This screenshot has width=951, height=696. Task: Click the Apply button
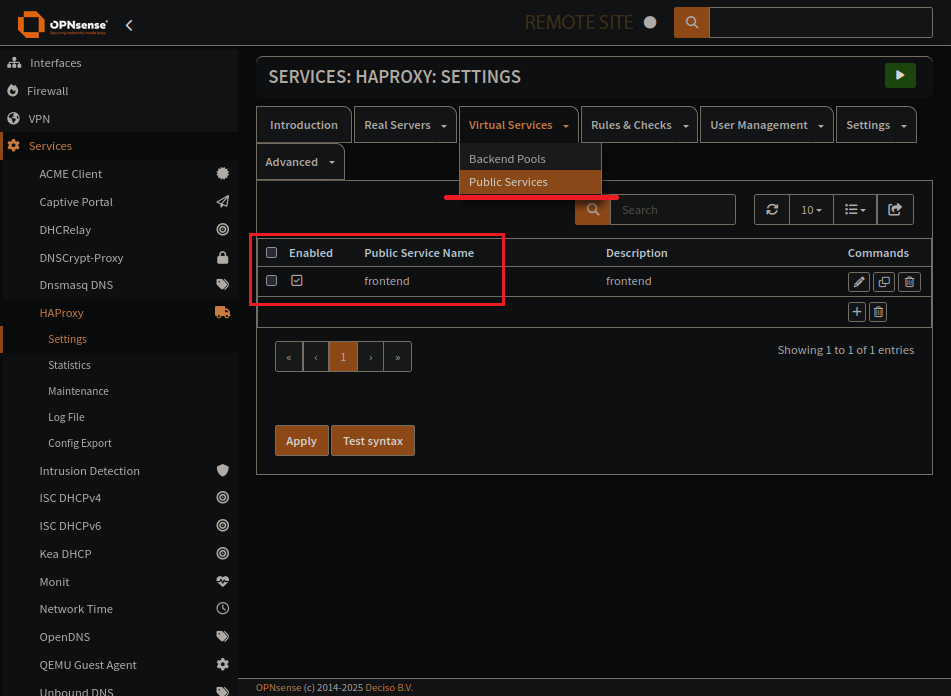(x=301, y=441)
